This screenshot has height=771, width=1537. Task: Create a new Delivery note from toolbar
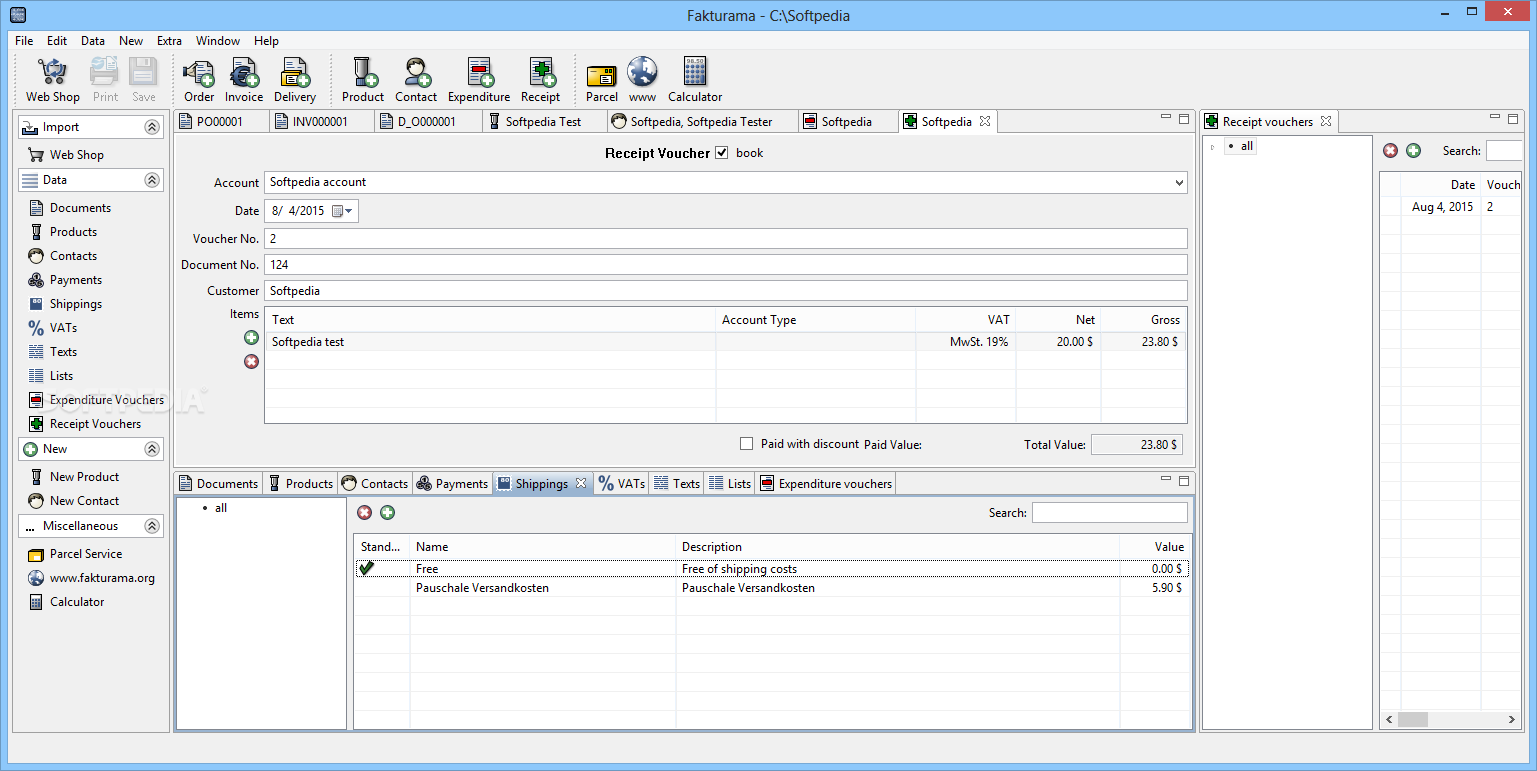tap(295, 79)
